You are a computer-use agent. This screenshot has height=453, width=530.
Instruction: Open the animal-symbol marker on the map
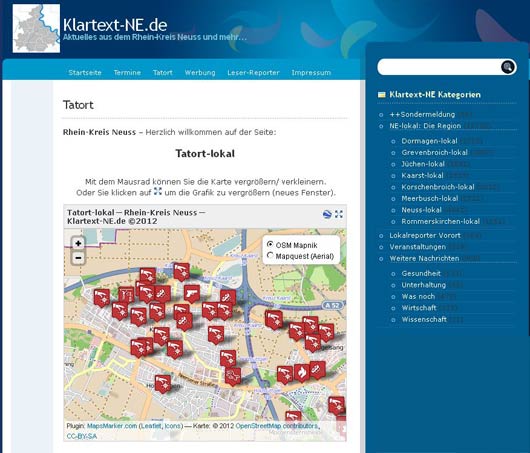click(233, 375)
